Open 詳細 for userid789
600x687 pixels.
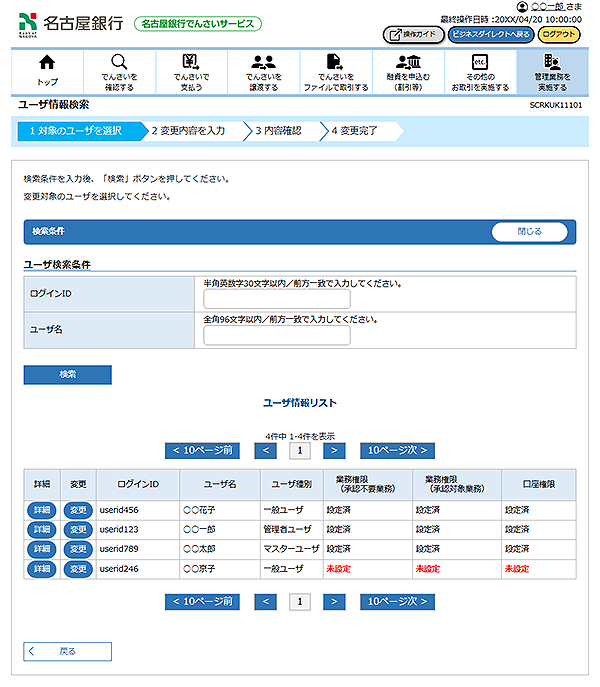(42, 549)
